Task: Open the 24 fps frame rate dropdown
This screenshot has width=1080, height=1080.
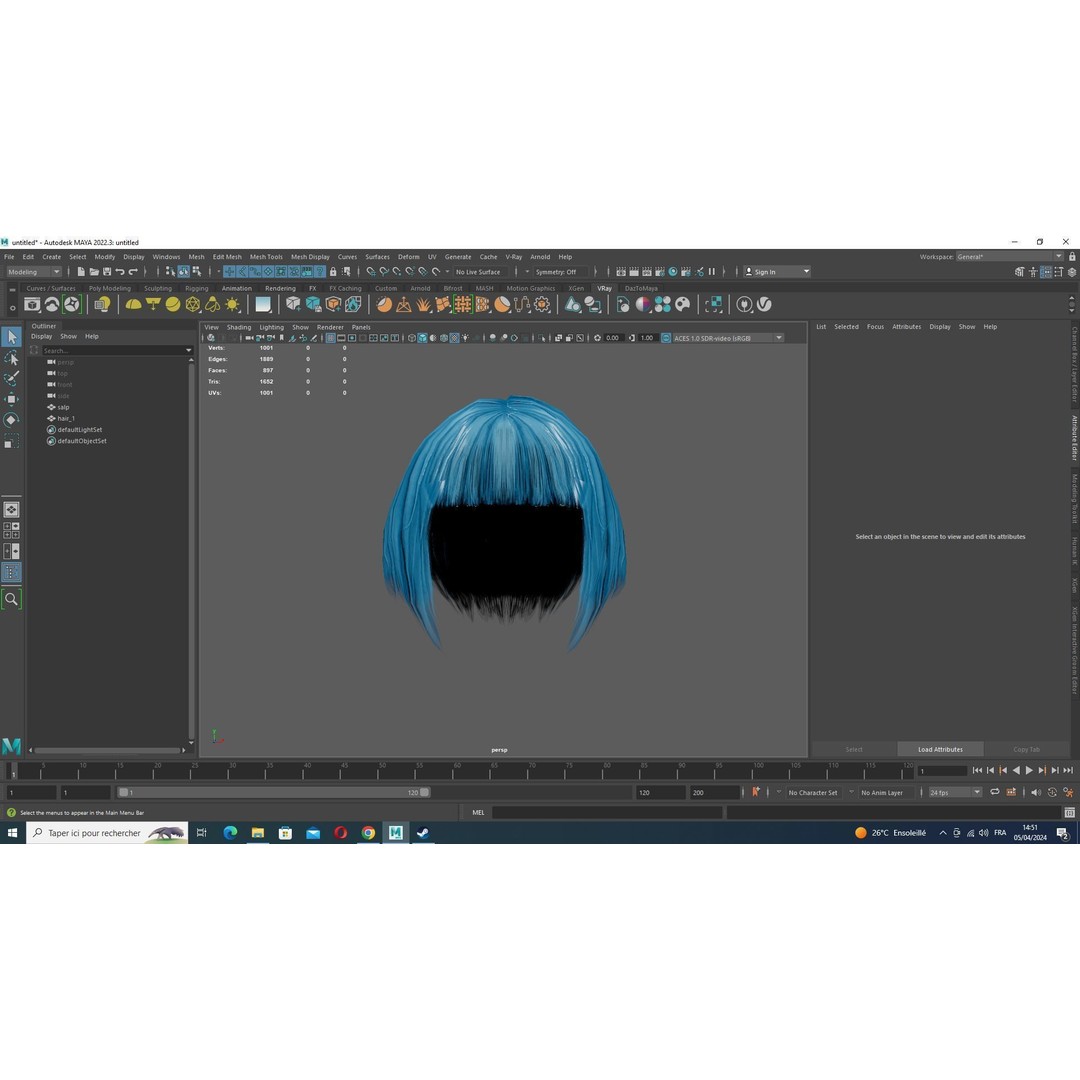Action: click(x=955, y=793)
